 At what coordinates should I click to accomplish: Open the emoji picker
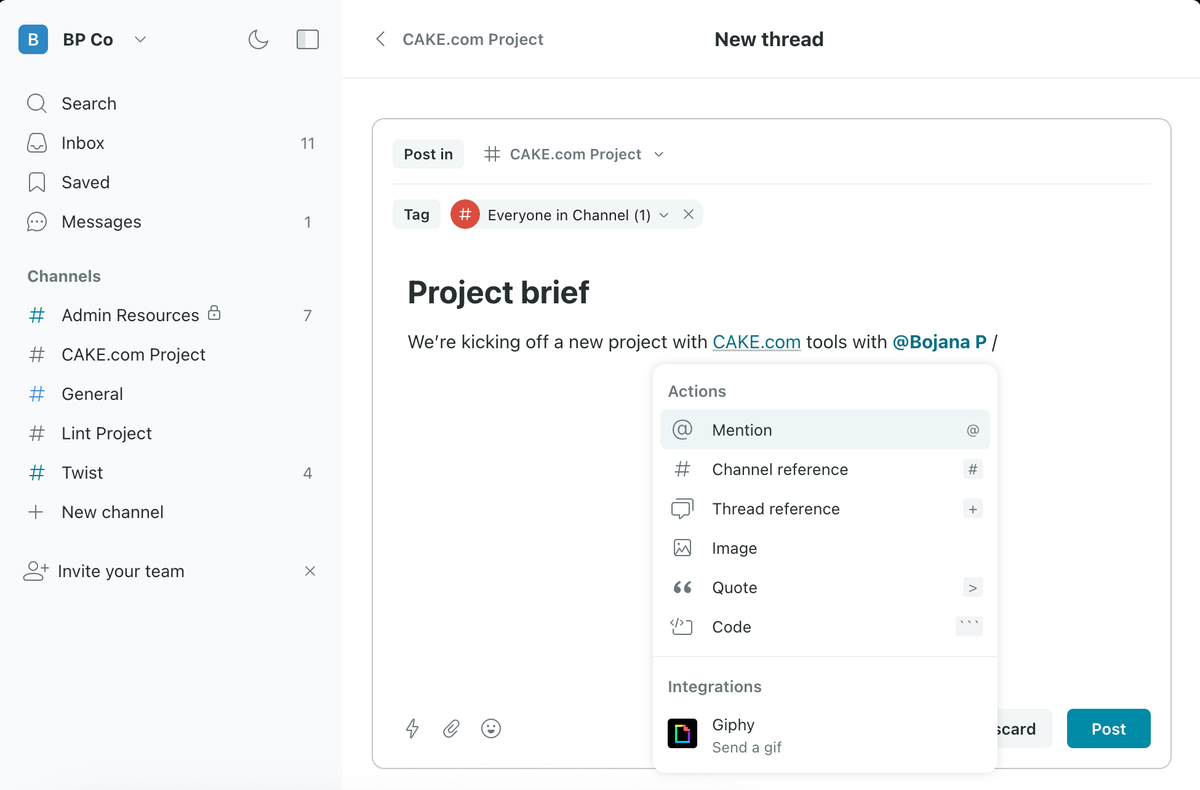(x=491, y=729)
